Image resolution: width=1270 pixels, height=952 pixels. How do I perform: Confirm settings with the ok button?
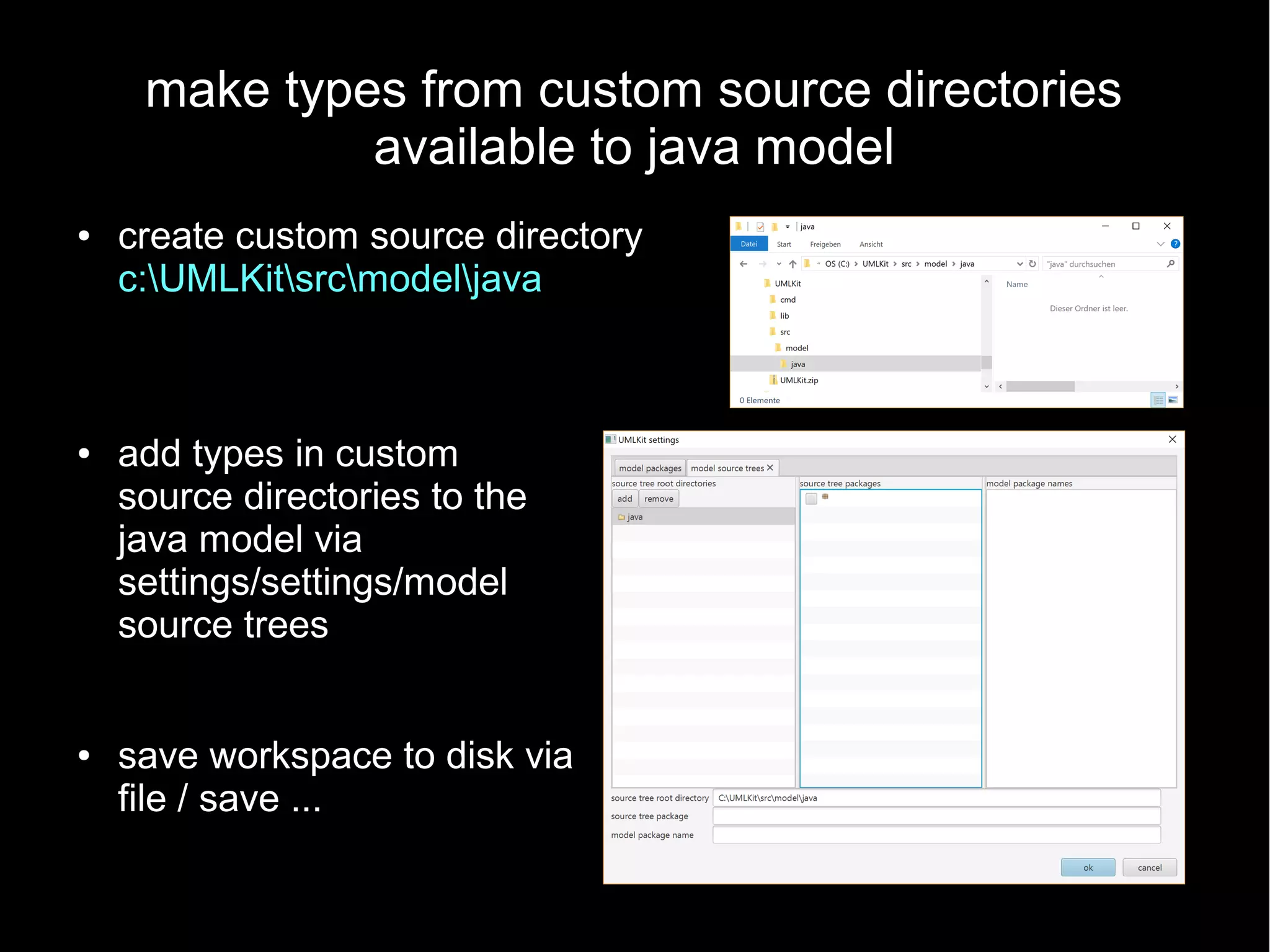pyautogui.click(x=1088, y=867)
